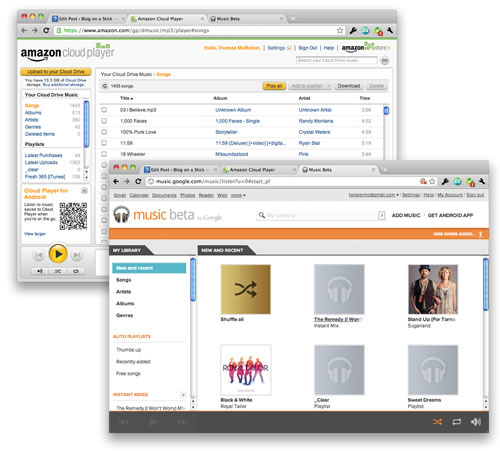Image resolution: width=500 pixels, height=451 pixels.
Task: Open Gmail account dropdown in Music Beta
Action: tap(374, 195)
